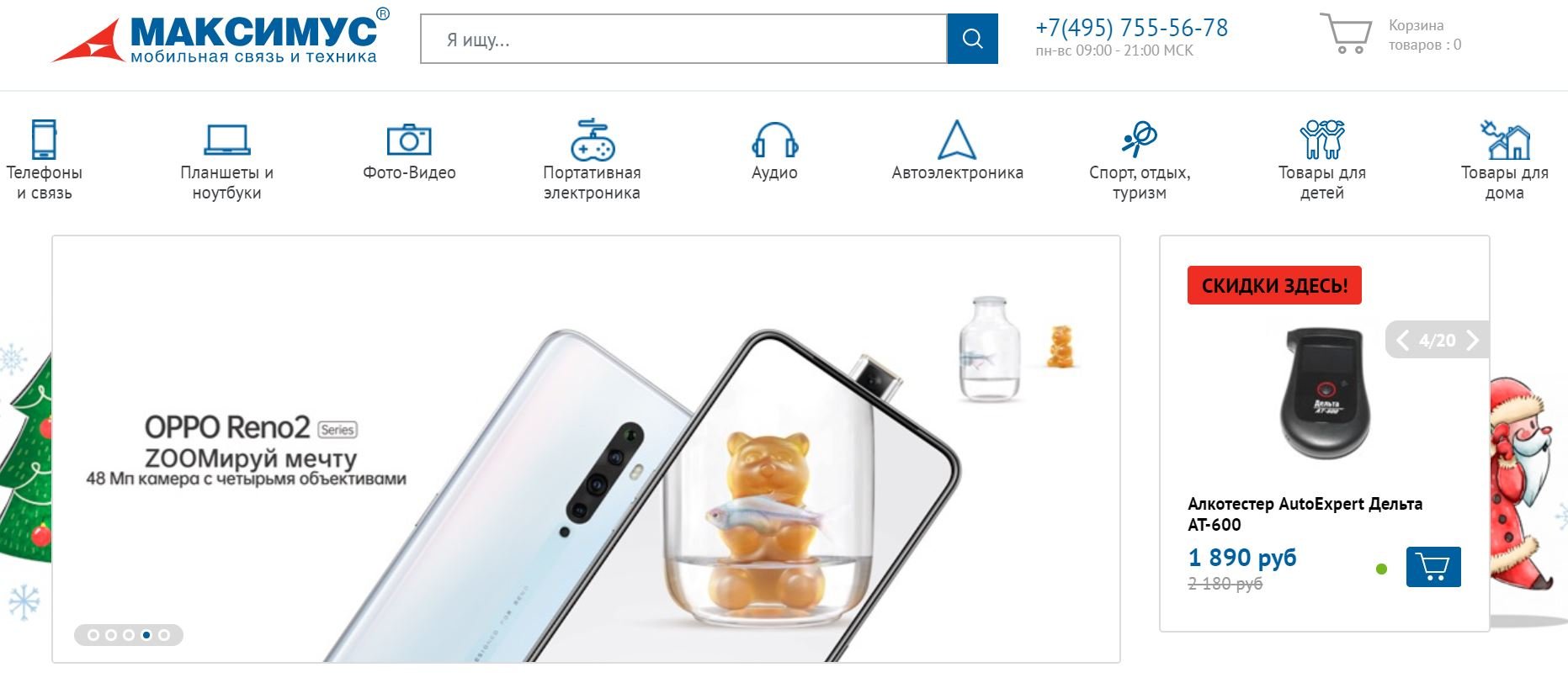This screenshot has width=1568, height=683.
Task: Select the second banner slide dot
Action: point(111,635)
